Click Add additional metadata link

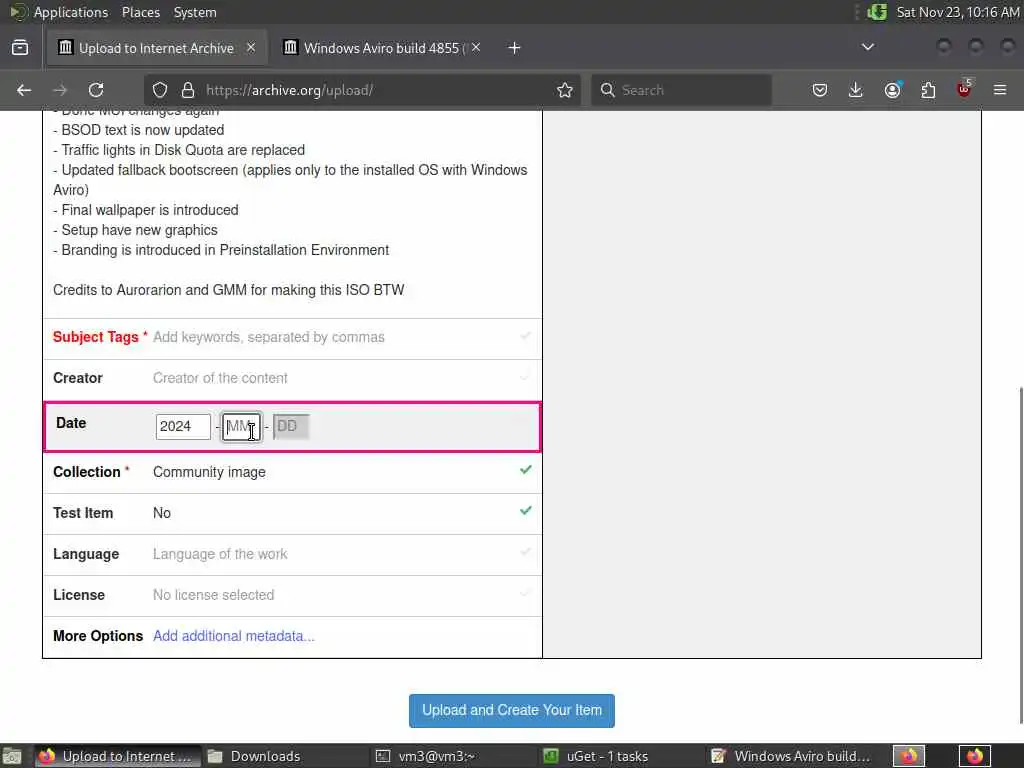234,636
